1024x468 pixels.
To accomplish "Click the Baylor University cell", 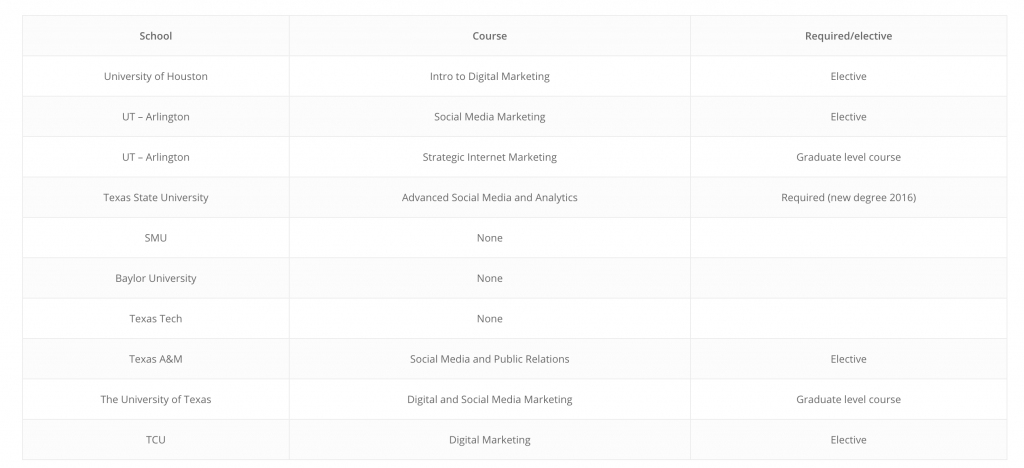I will (x=155, y=279).
